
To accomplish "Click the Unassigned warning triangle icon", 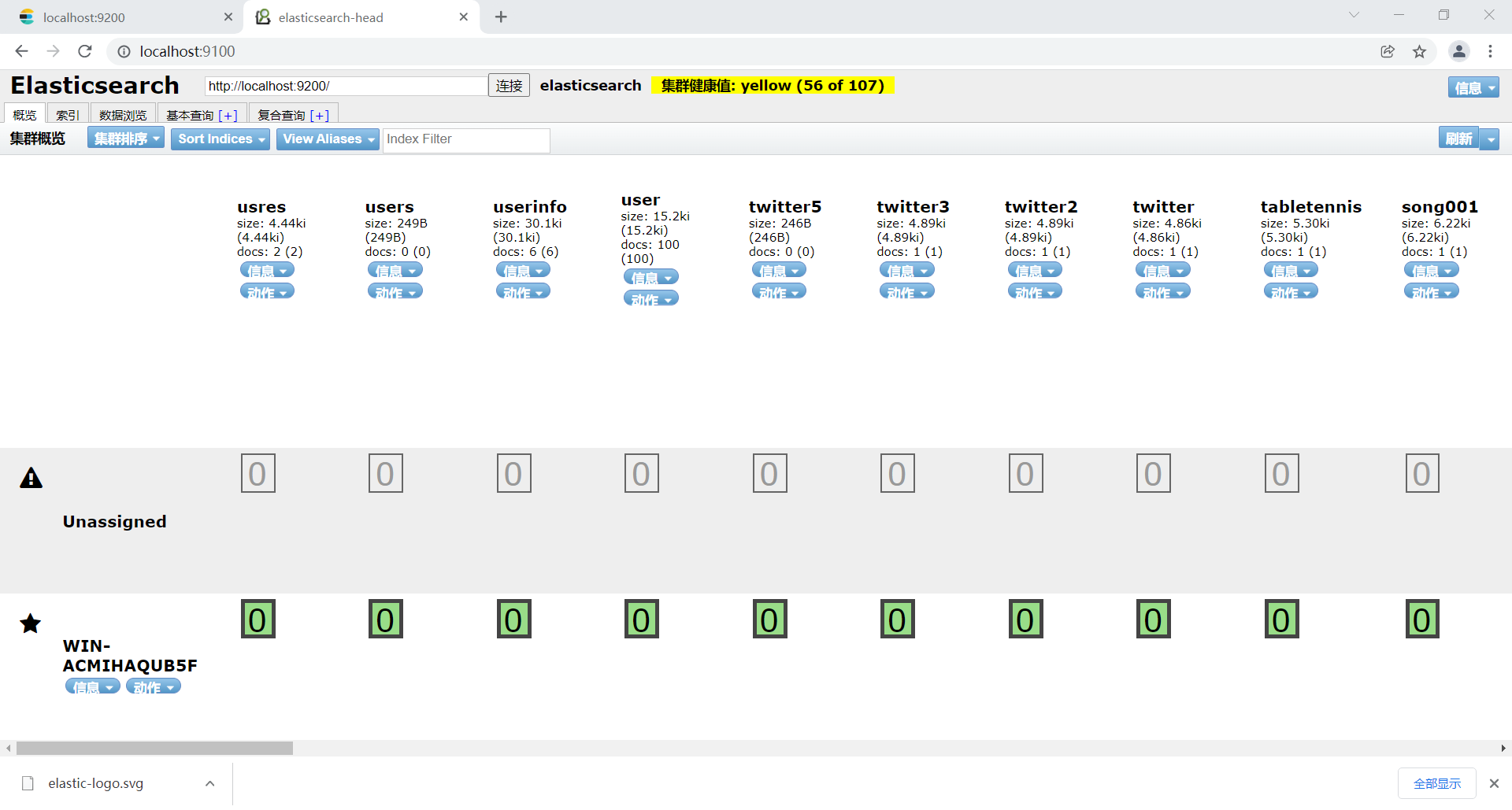I will (31, 478).
